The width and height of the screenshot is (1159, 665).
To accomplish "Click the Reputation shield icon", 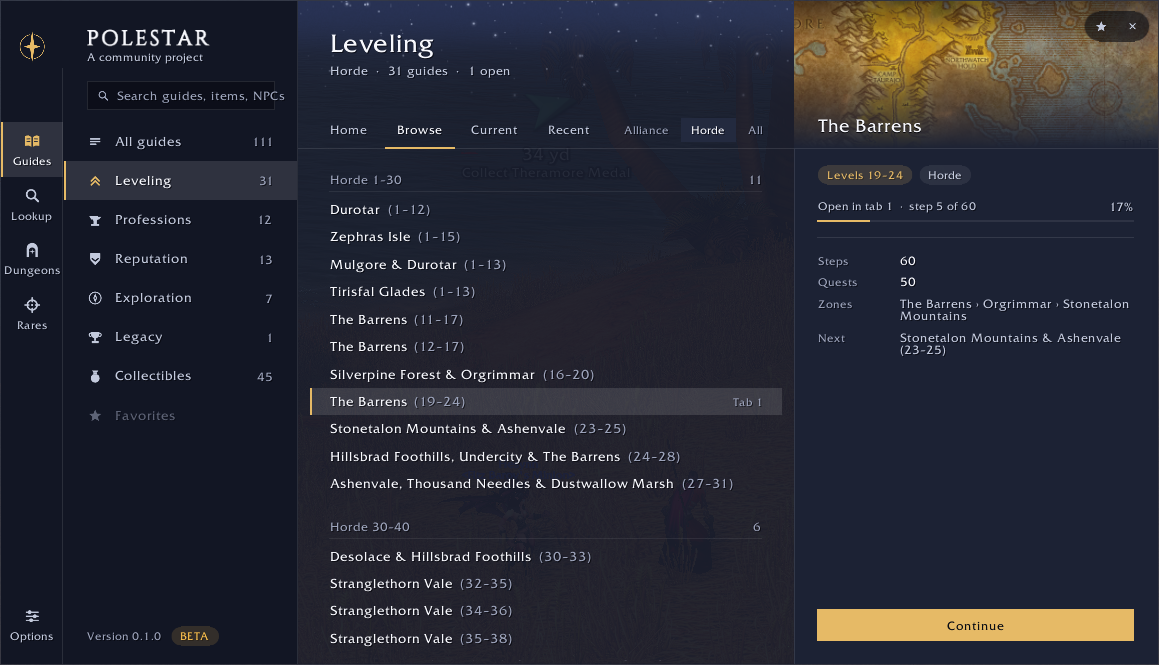I will pyautogui.click(x=95, y=259).
